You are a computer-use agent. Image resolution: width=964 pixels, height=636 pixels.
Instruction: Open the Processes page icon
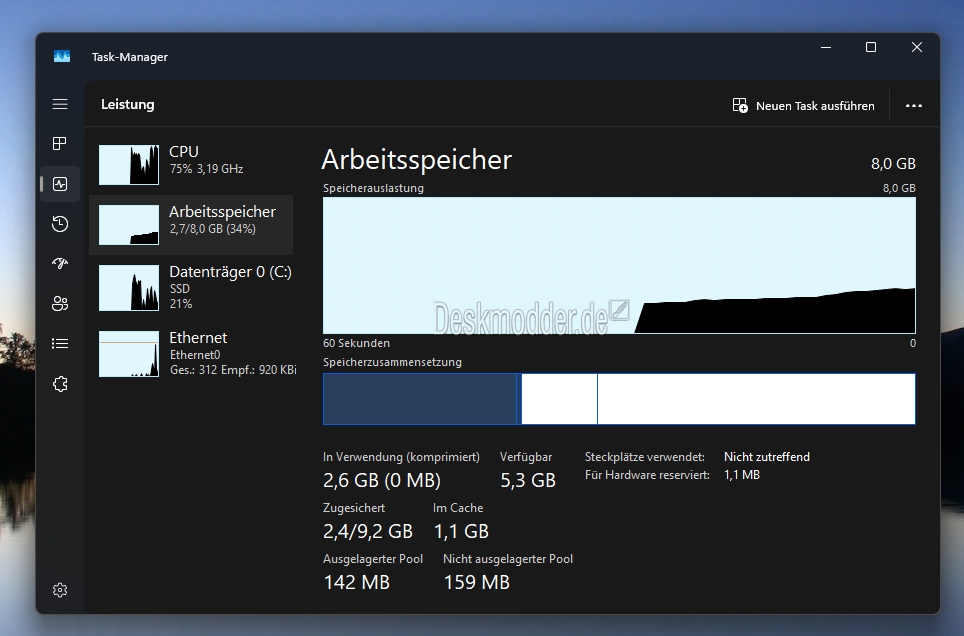click(60, 144)
